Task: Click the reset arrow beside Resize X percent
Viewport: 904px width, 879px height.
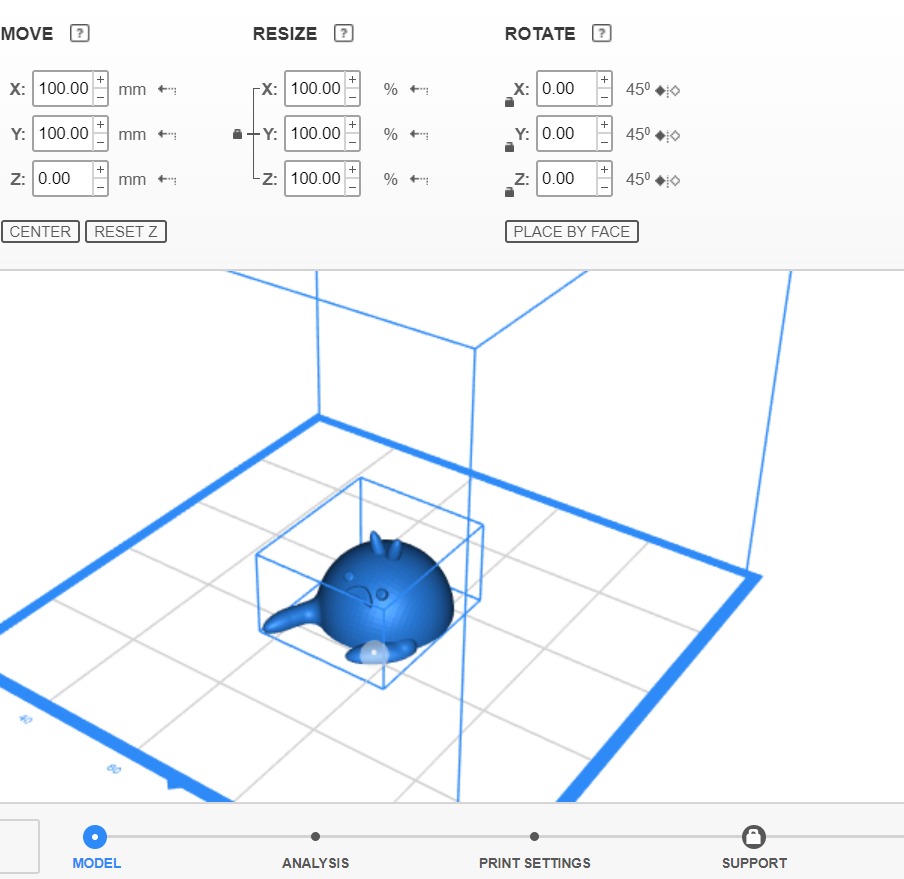Action: (x=419, y=89)
